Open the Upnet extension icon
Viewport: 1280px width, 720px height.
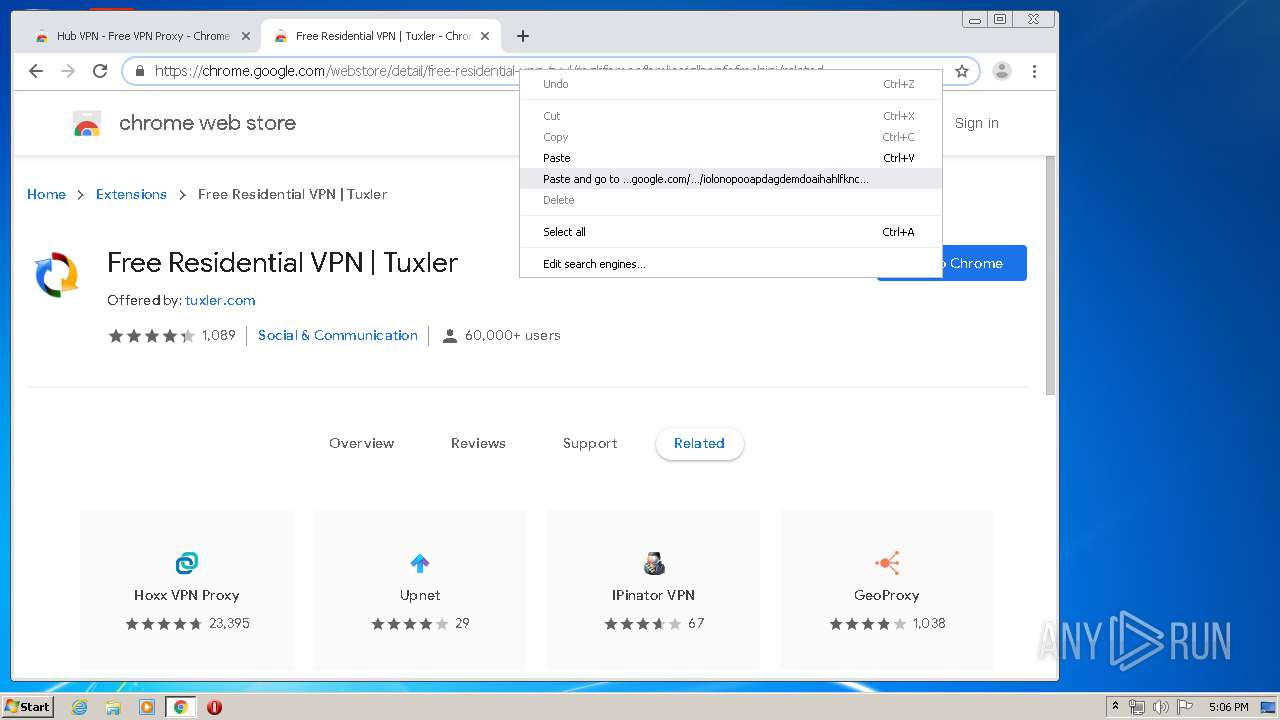420,563
